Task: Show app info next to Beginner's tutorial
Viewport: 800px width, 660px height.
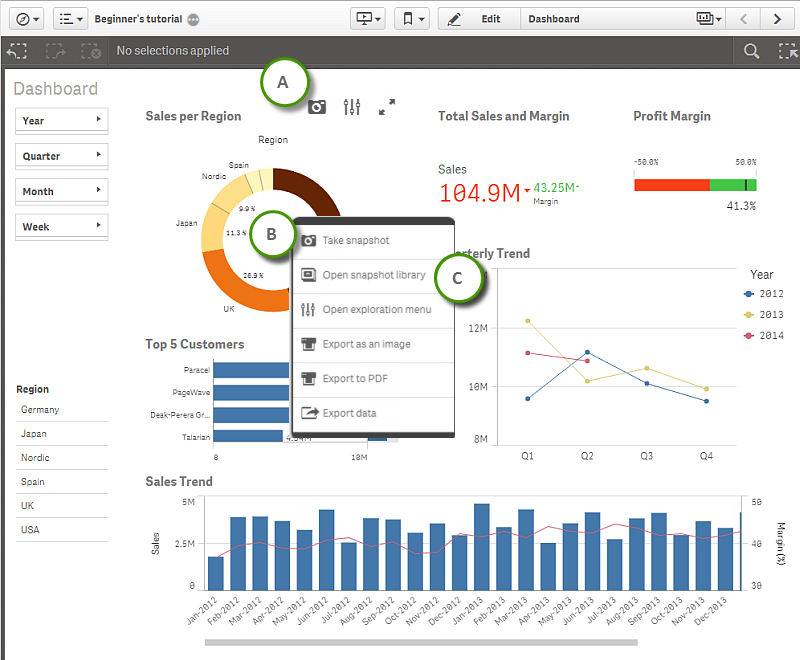Action: [193, 19]
